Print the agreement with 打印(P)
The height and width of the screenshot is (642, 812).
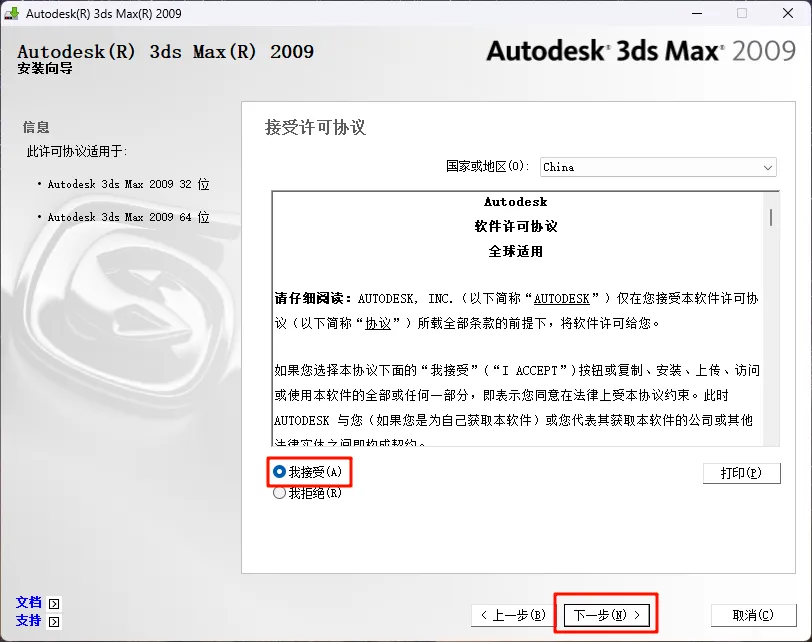click(x=741, y=473)
